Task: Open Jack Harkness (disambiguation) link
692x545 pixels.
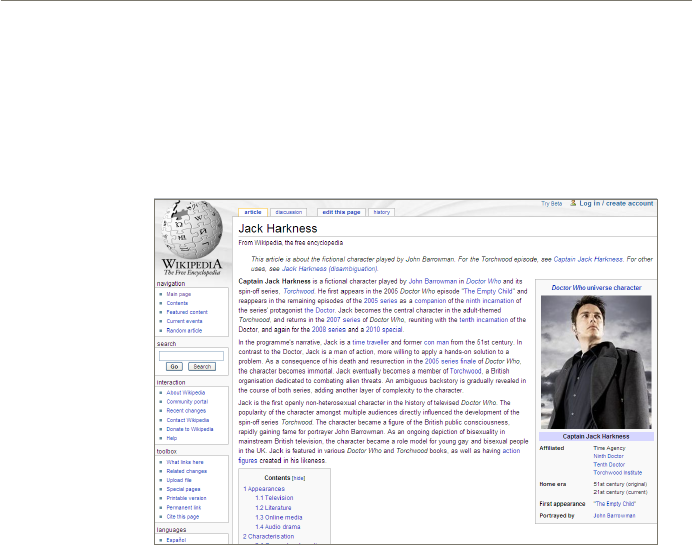Action: [329, 269]
